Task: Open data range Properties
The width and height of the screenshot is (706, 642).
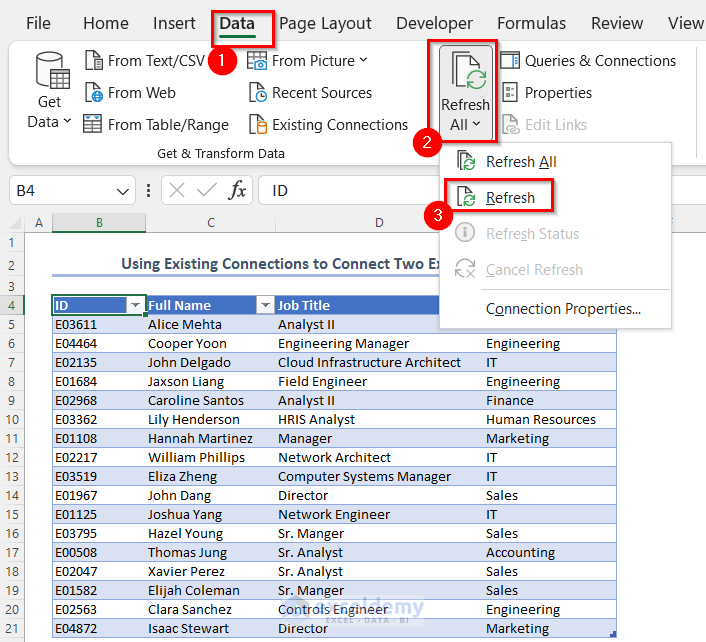Action: (547, 93)
